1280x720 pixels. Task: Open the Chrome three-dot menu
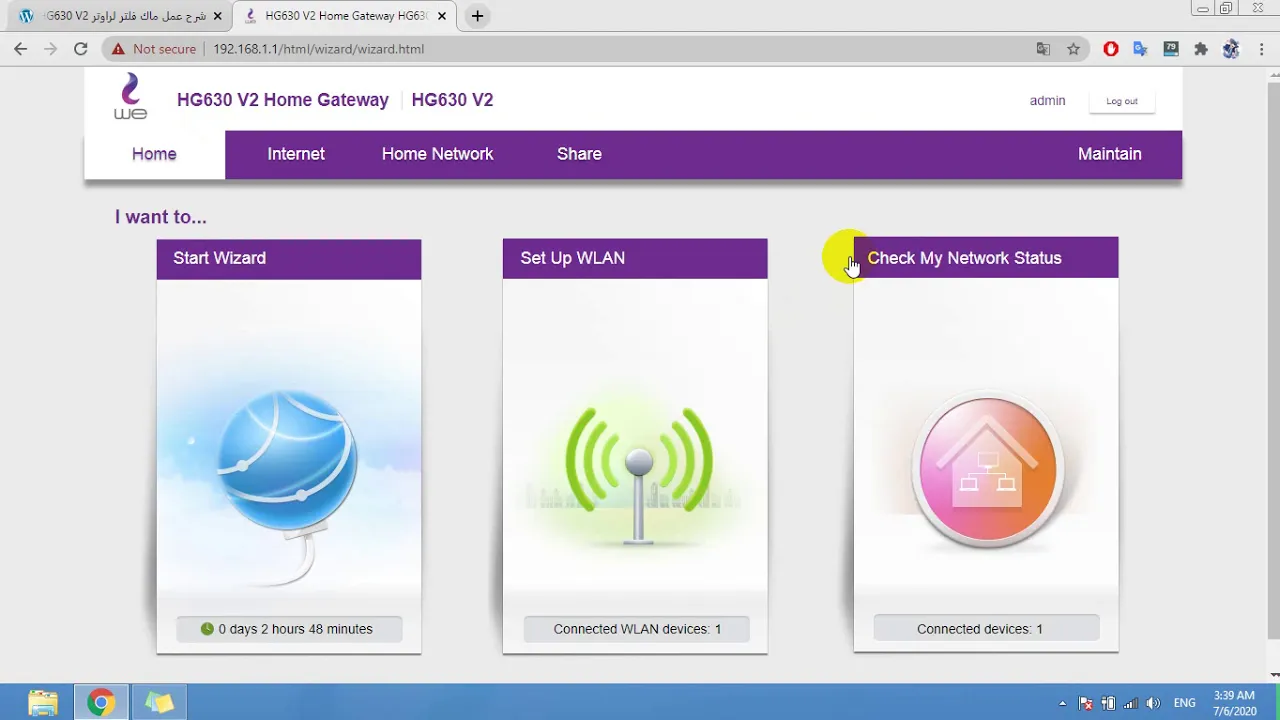click(1262, 49)
